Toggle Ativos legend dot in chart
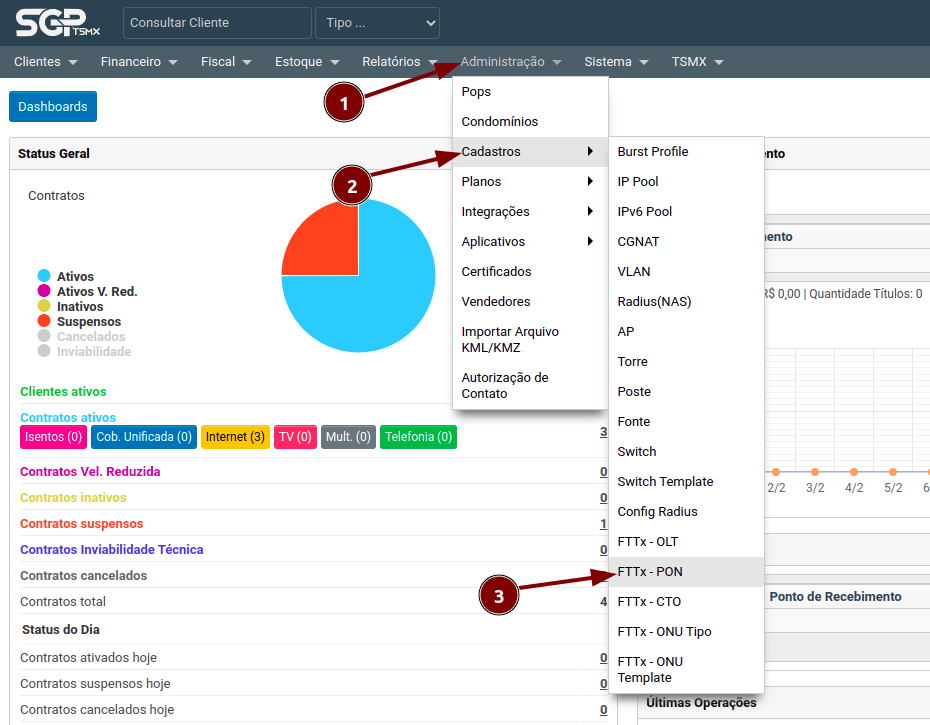Image resolution: width=930 pixels, height=725 pixels. coord(44,277)
